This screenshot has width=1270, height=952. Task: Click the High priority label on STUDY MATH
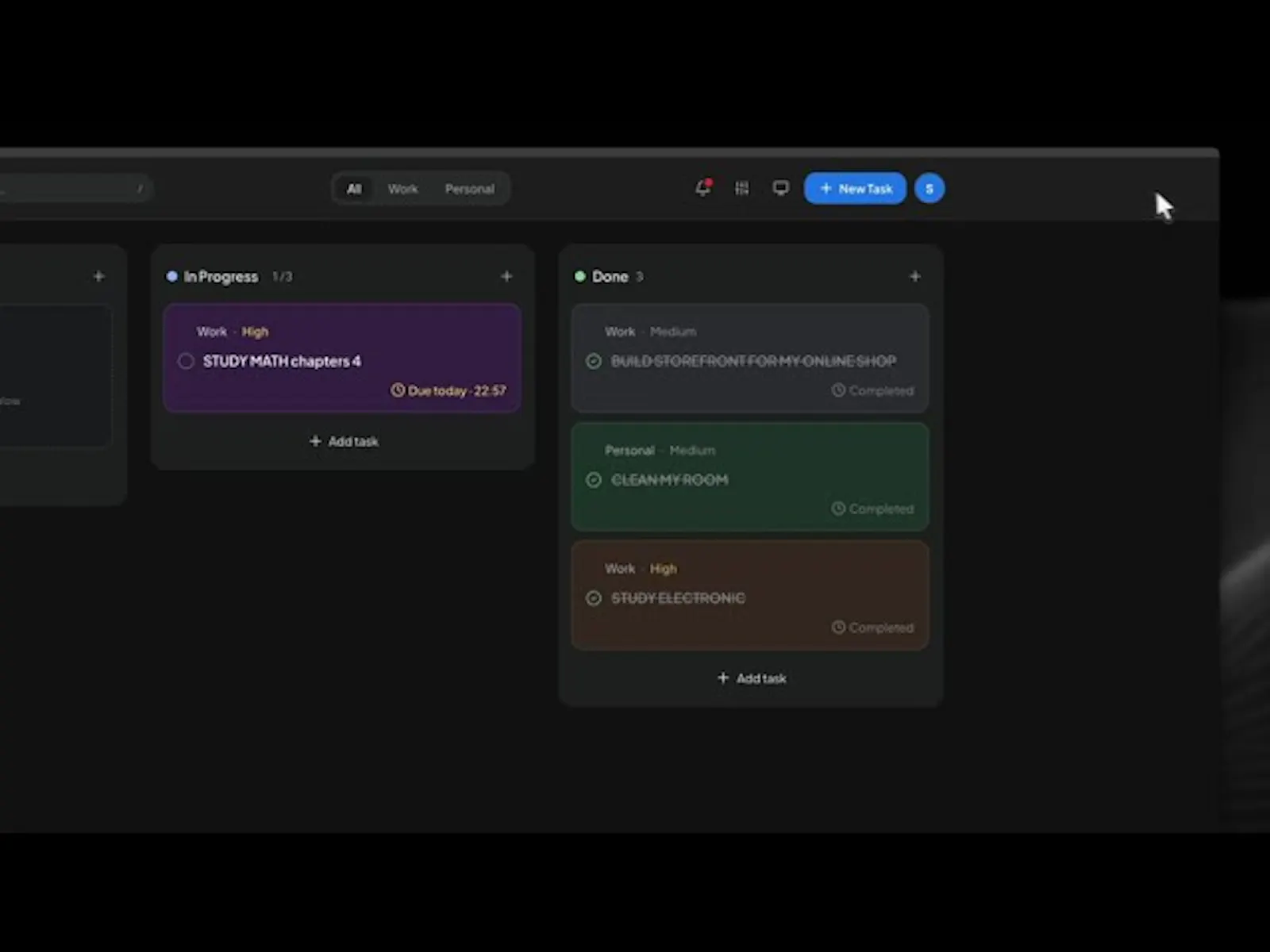255,332
